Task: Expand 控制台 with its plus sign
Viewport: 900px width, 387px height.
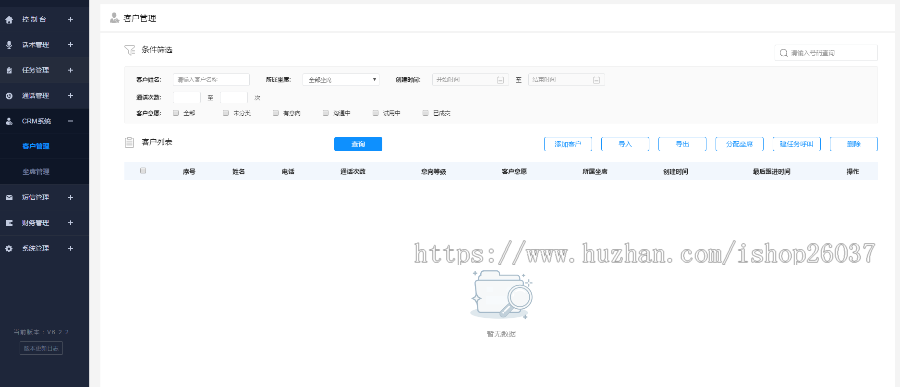Action: click(x=70, y=20)
